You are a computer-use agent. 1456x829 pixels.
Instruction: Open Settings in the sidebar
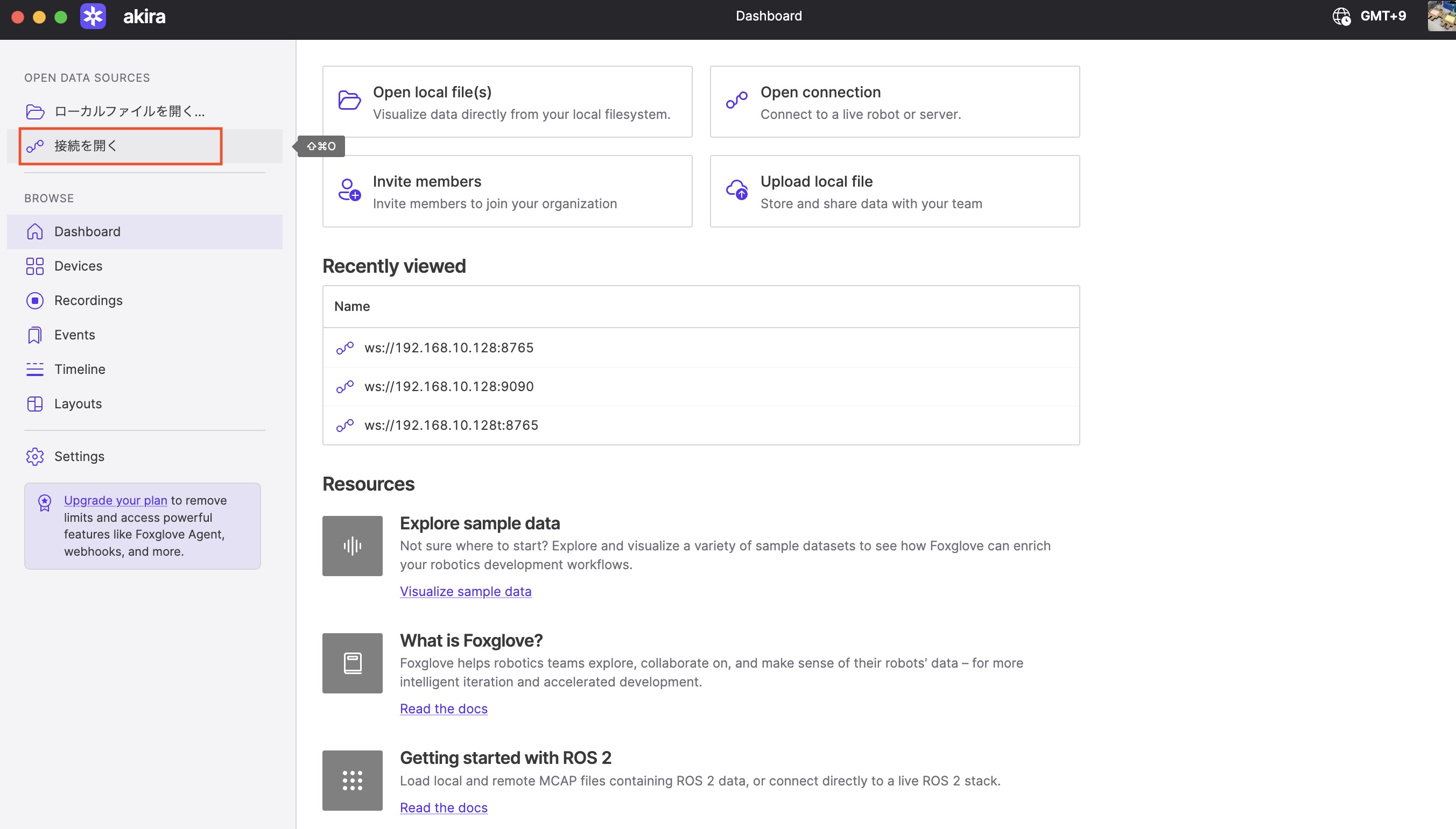click(x=145, y=457)
